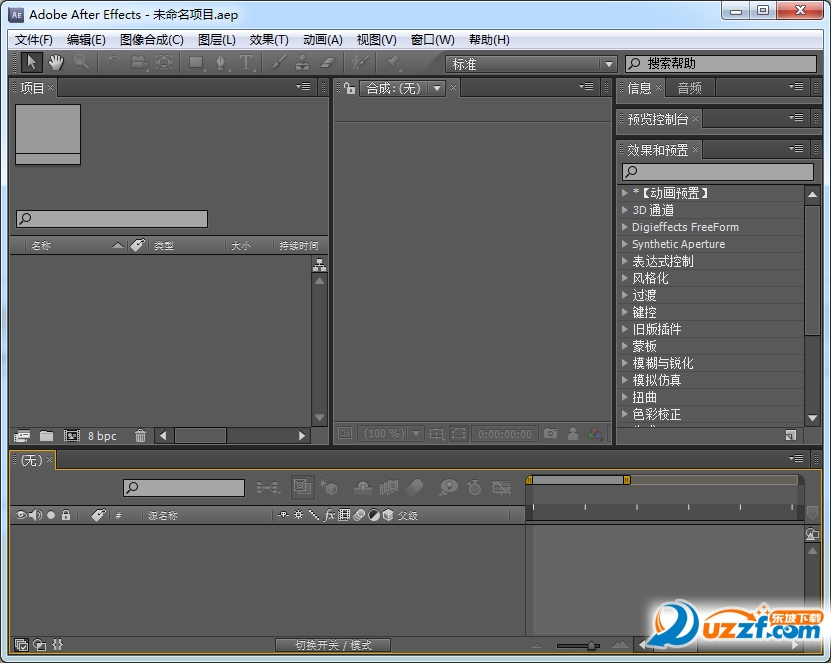
Task: Click the 0:00:00:00 timecode in viewer
Action: tap(505, 434)
